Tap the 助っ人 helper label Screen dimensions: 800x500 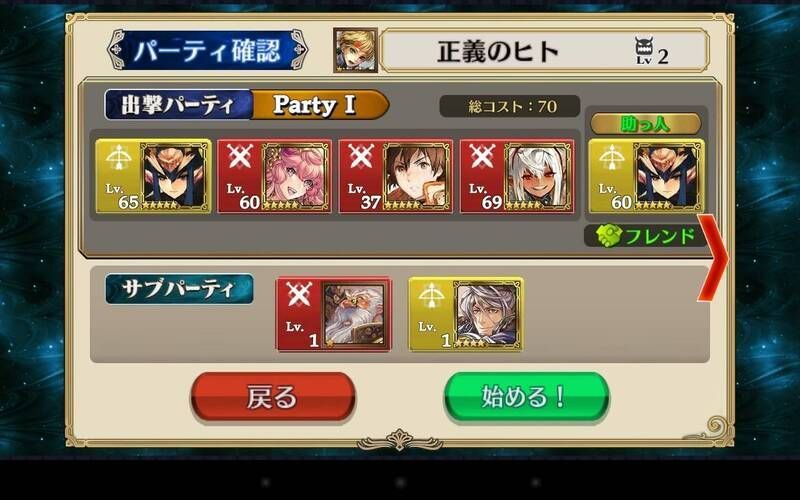click(x=645, y=124)
